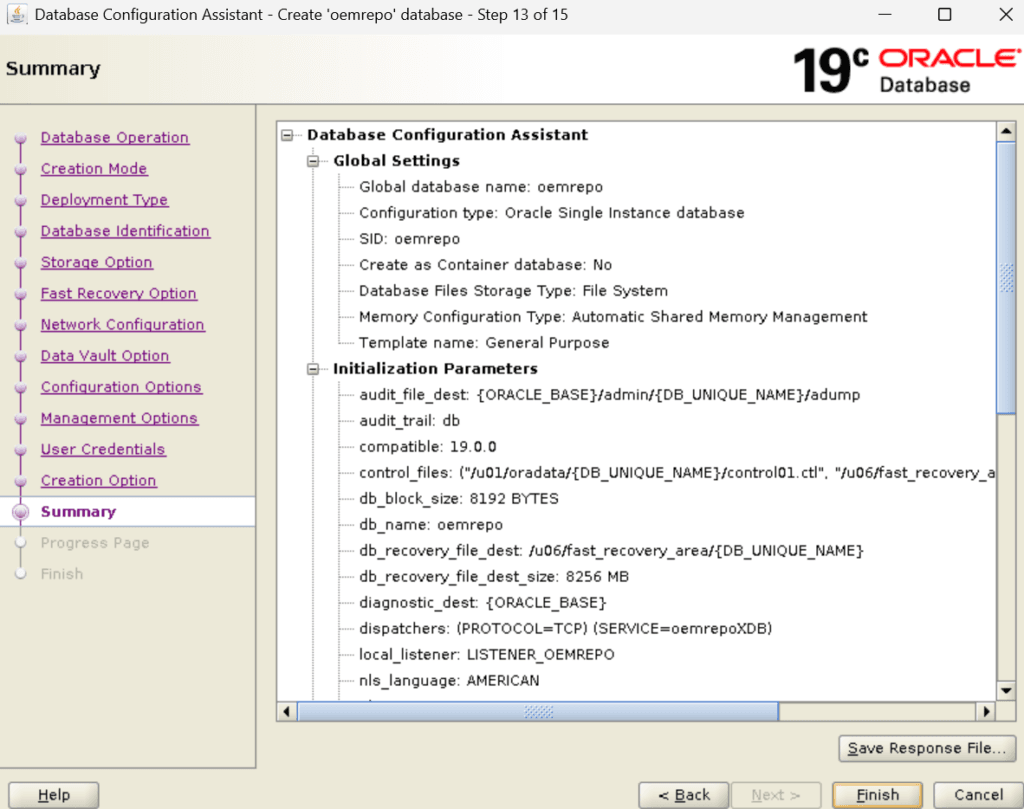Click the horizontal scrollbar thumb
This screenshot has height=809, width=1024.
coord(538,711)
